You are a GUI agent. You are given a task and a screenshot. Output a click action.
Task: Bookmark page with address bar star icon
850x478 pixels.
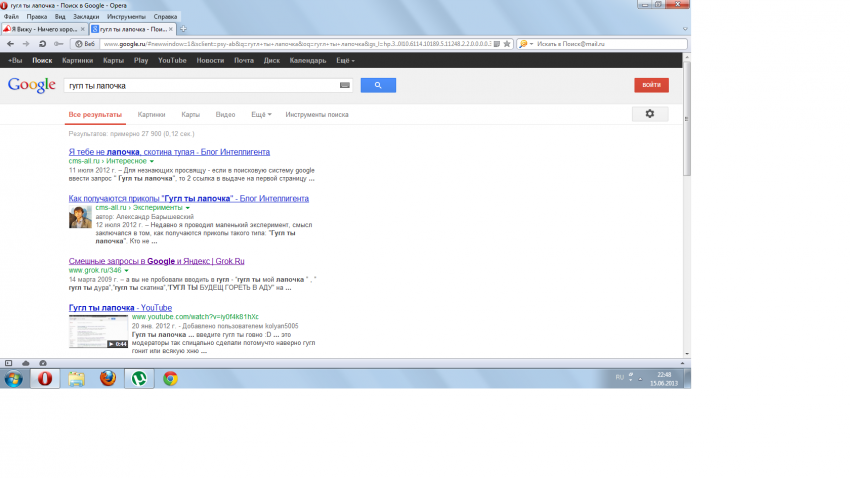[508, 44]
